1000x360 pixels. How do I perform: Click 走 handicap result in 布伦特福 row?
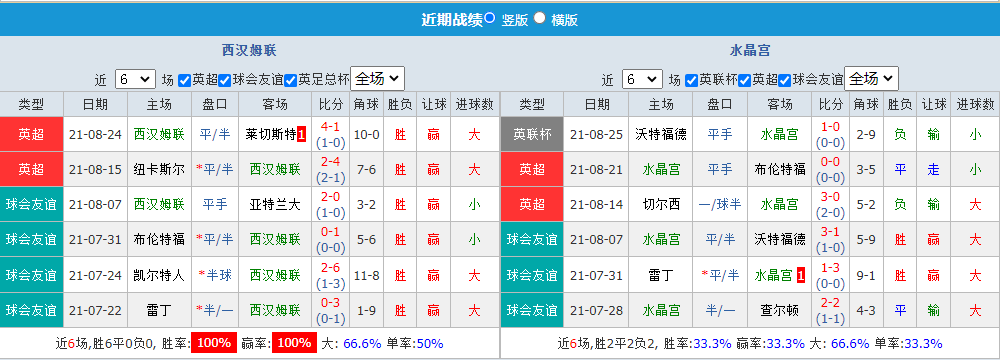coord(934,169)
